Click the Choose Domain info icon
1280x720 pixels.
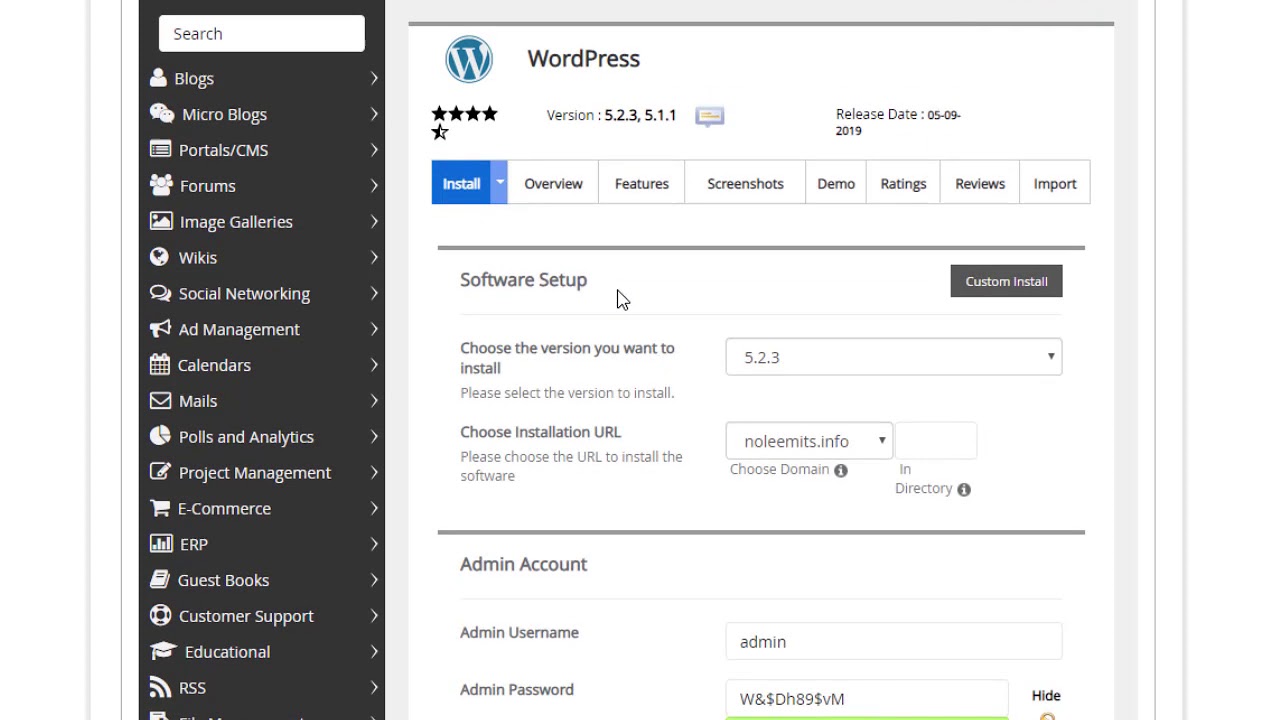841,470
